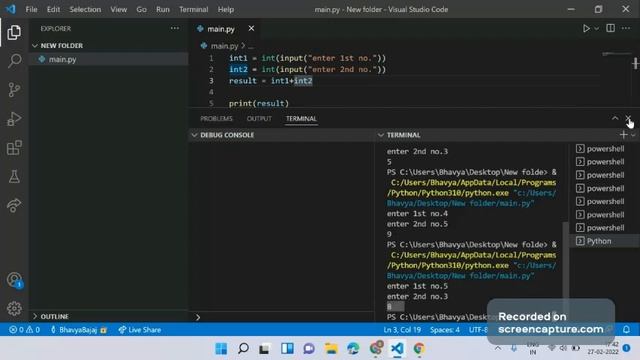Viewport: 640px width, 360px height.
Task: Collapse the DEBUG CONSOLE section
Action: tap(282, 135)
